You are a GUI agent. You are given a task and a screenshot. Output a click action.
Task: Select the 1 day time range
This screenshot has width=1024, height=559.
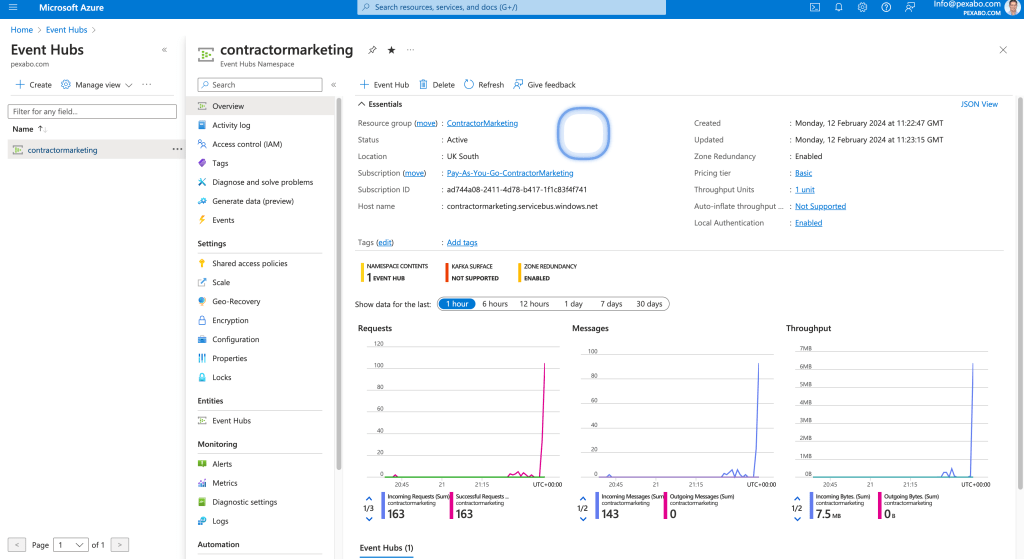[x=573, y=304]
